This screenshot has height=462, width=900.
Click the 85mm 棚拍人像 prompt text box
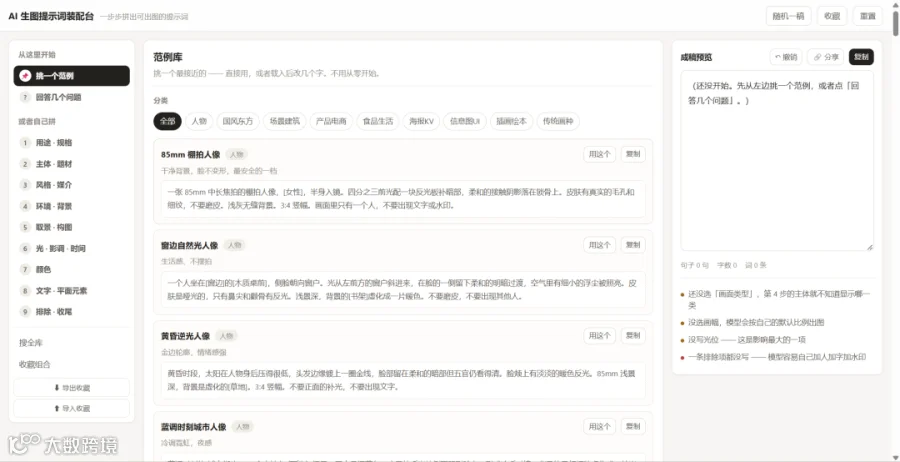[403, 199]
